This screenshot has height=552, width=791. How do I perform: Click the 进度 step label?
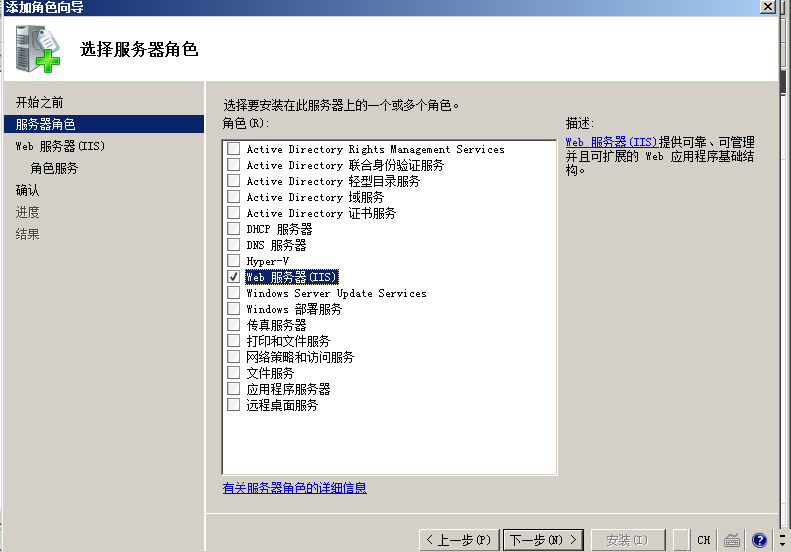click(27, 212)
